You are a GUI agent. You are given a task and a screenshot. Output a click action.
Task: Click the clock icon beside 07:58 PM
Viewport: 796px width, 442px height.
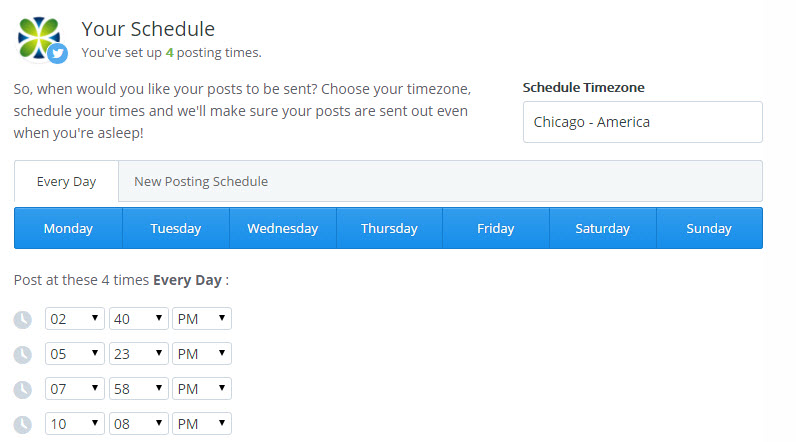coord(22,390)
